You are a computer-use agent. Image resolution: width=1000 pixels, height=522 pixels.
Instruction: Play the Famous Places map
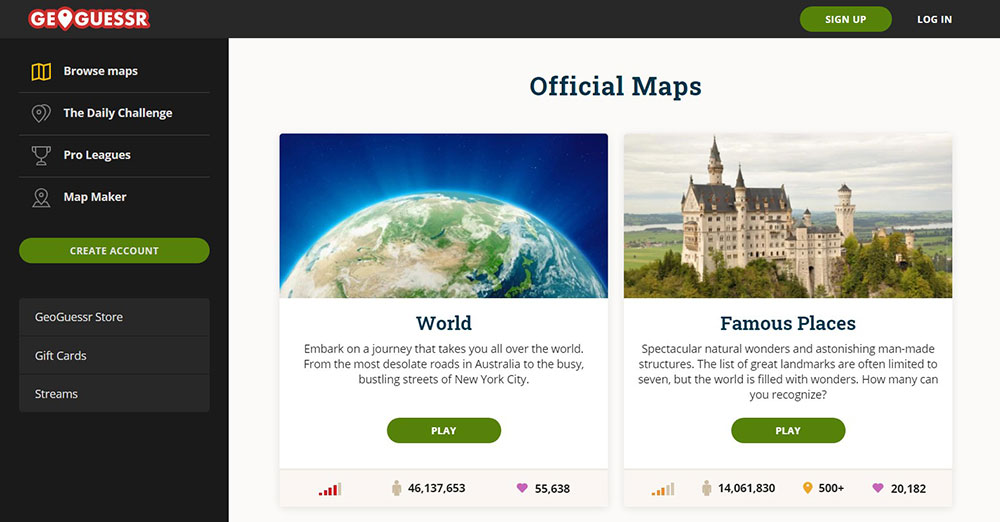tap(788, 431)
